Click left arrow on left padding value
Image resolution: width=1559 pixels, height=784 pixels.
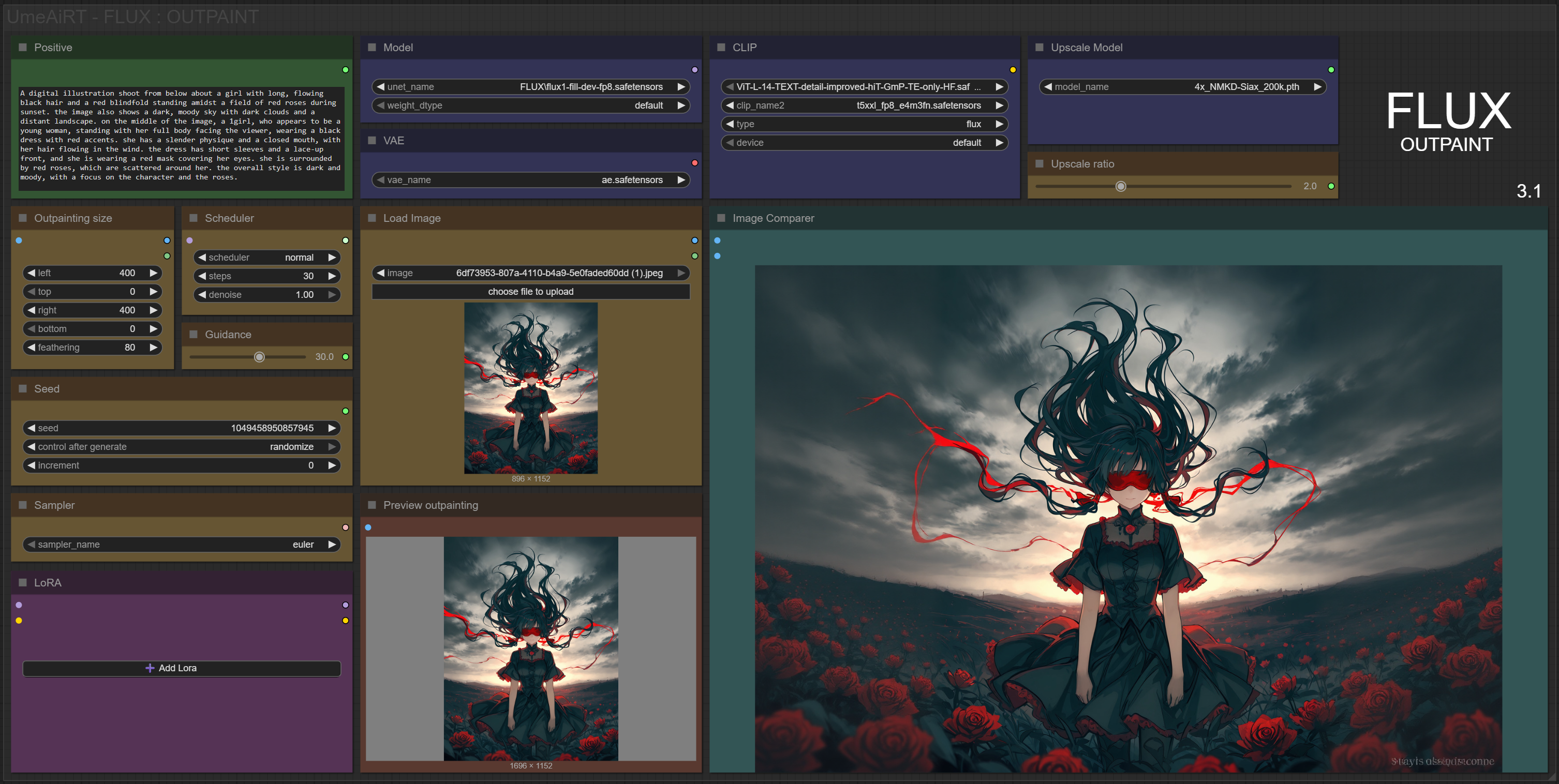(x=31, y=273)
